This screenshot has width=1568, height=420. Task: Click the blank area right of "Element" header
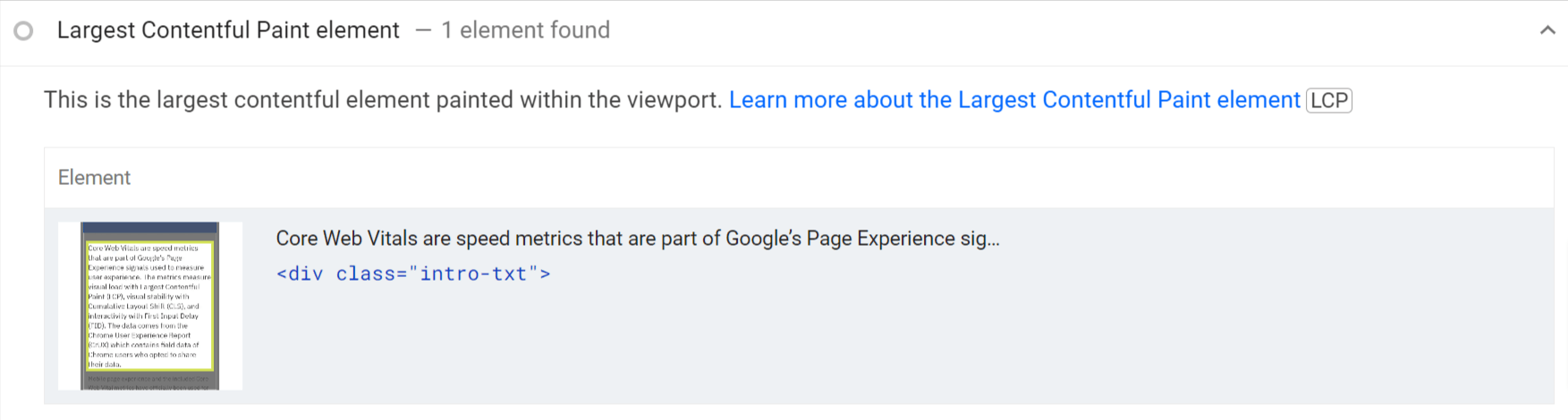point(805,178)
